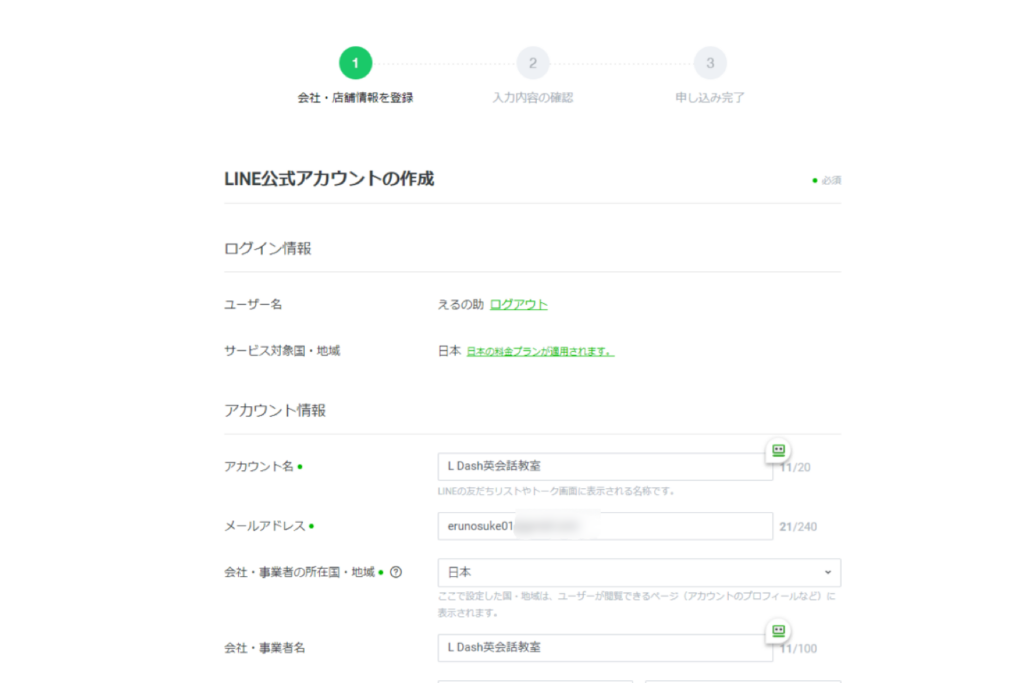Click the ログイン情報 section heading
The width and height of the screenshot is (1024, 683).
click(268, 249)
